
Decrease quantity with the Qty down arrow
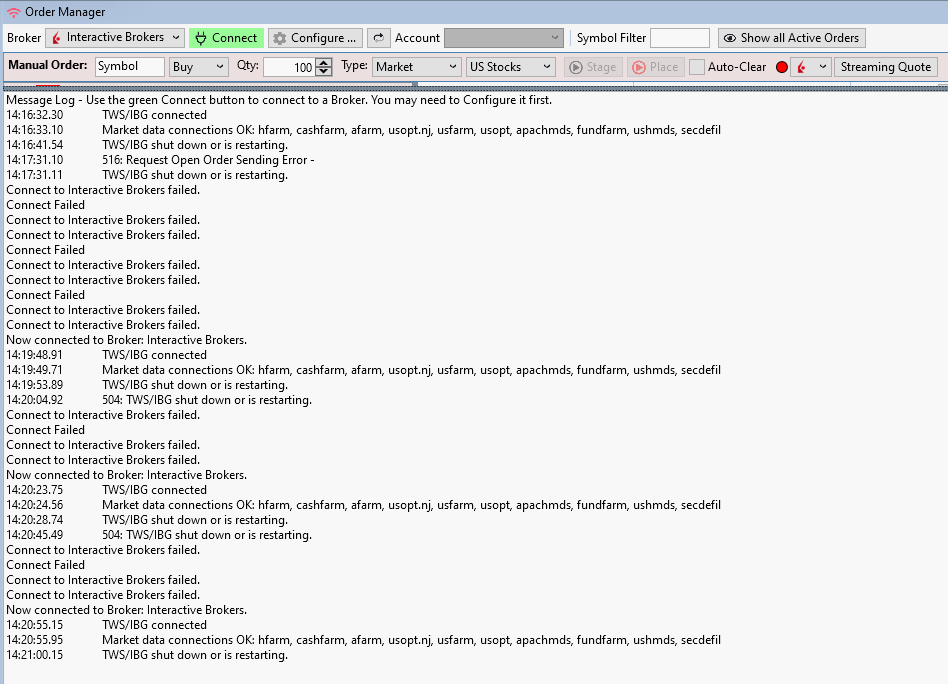point(323,72)
